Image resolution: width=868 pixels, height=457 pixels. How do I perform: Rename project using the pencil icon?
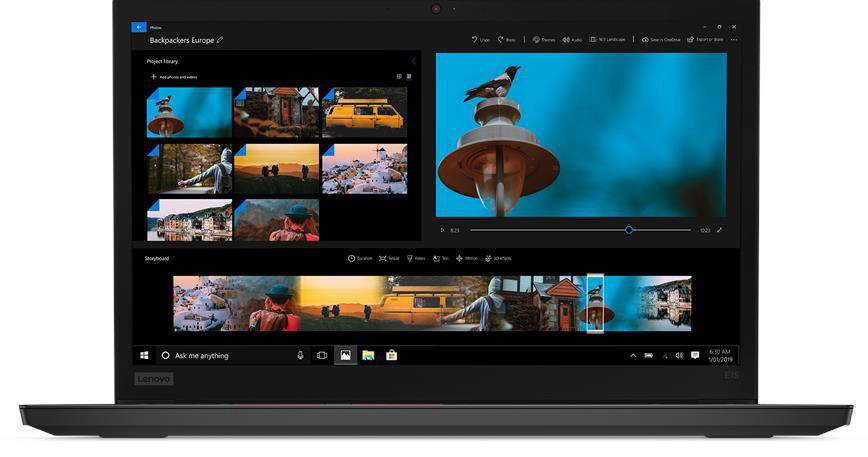[x=220, y=40]
